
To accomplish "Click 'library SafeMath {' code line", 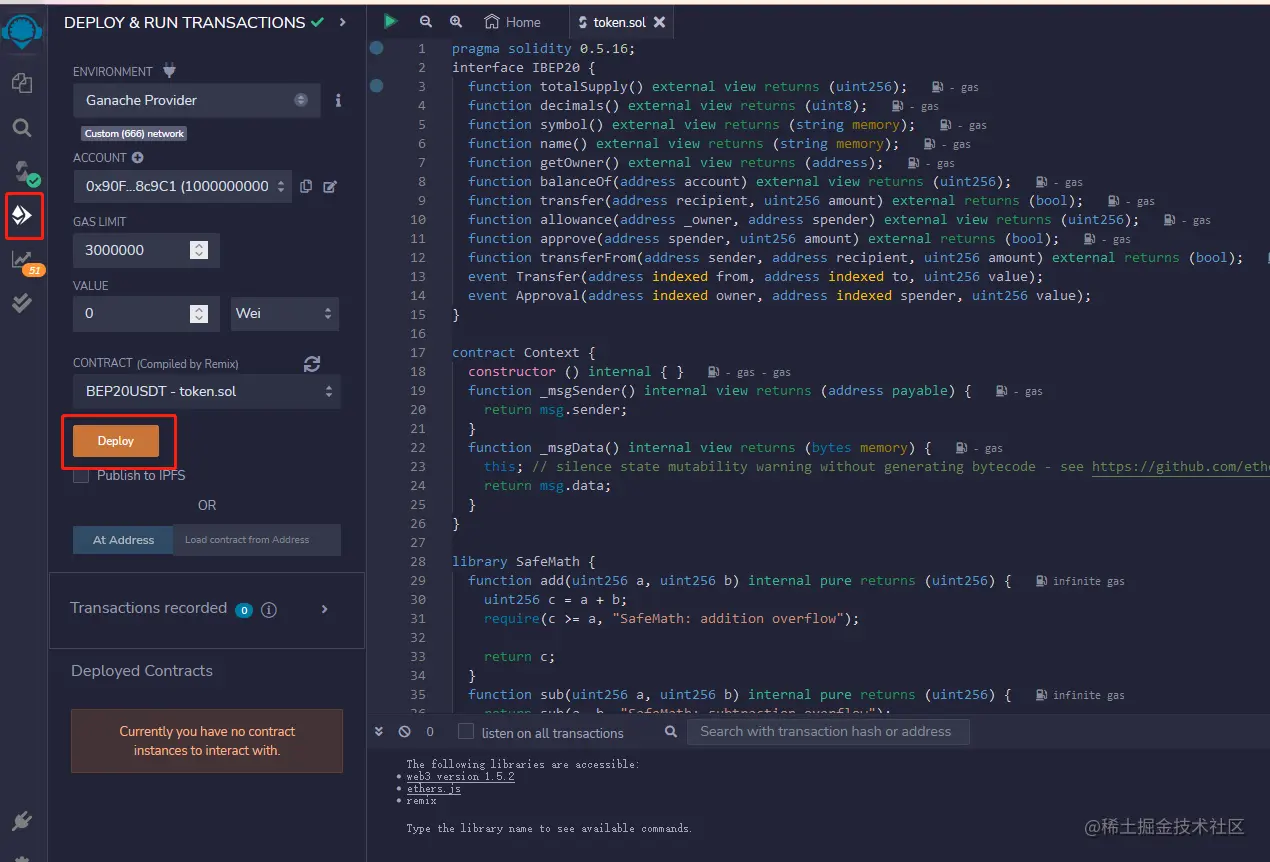I will pyautogui.click(x=524, y=561).
